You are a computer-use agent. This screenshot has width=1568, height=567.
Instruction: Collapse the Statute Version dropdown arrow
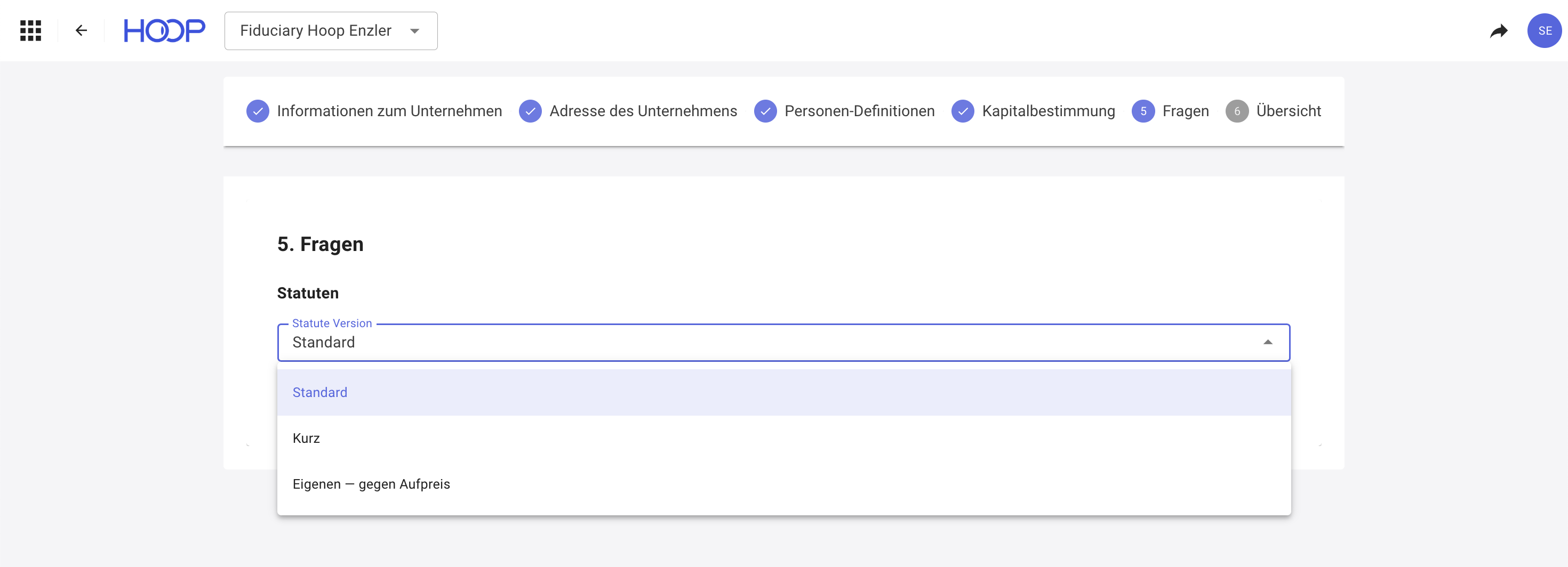(1267, 343)
